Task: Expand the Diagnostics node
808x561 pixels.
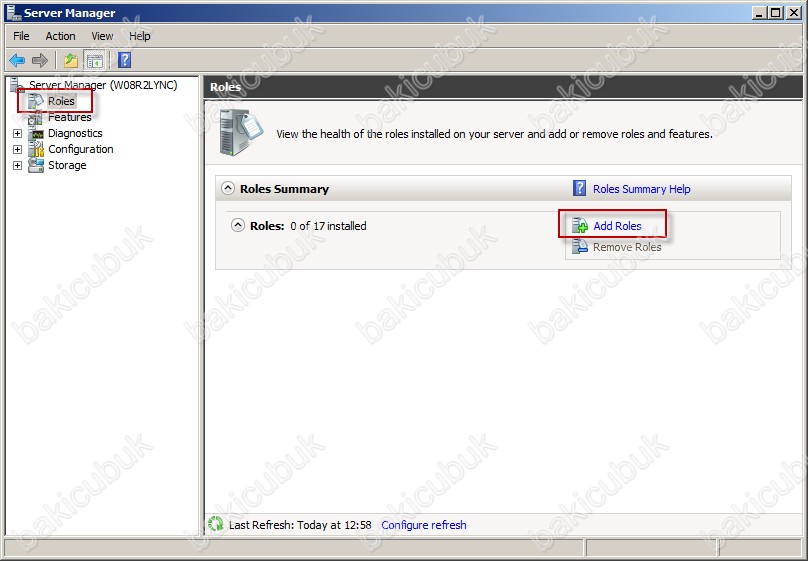Action: [x=18, y=133]
